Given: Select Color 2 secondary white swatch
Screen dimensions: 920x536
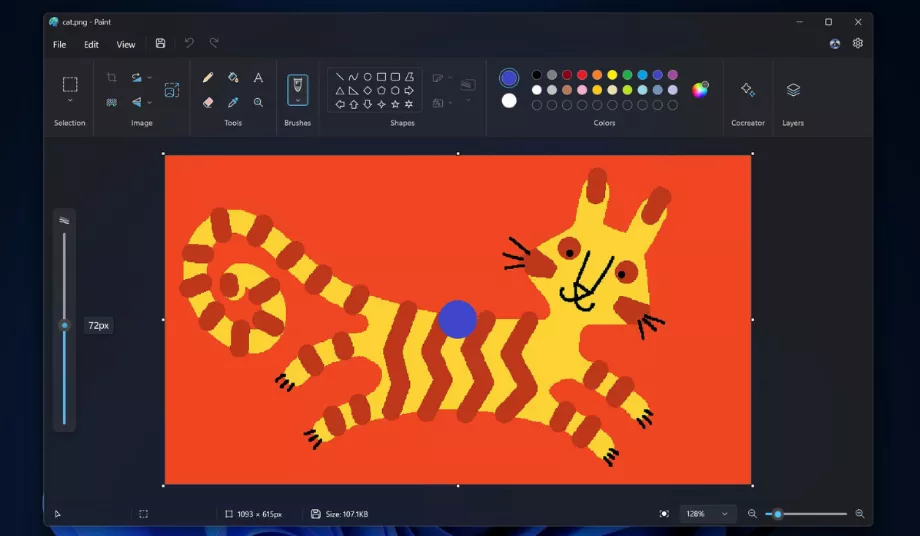Looking at the screenshot, I should 509,101.
